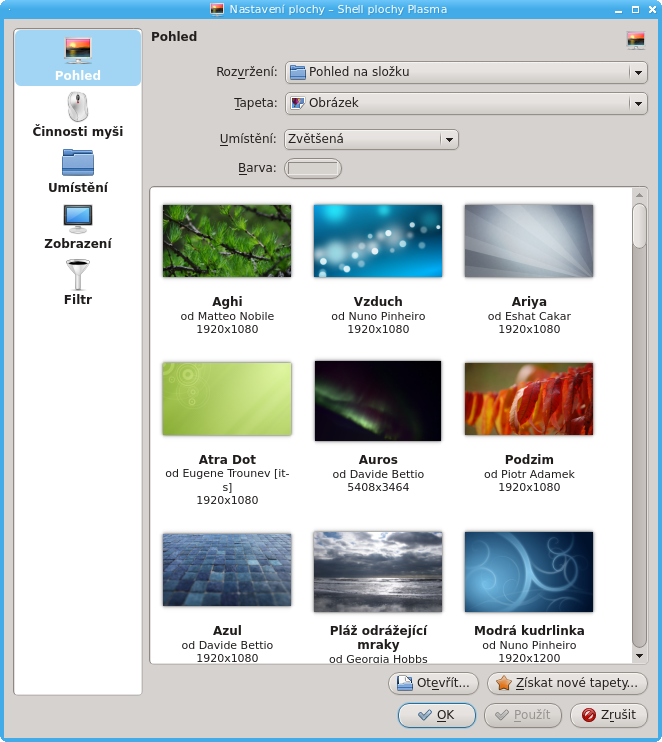Click Získat nové tapety... button
662x742 pixels.
pyautogui.click(x=567, y=683)
